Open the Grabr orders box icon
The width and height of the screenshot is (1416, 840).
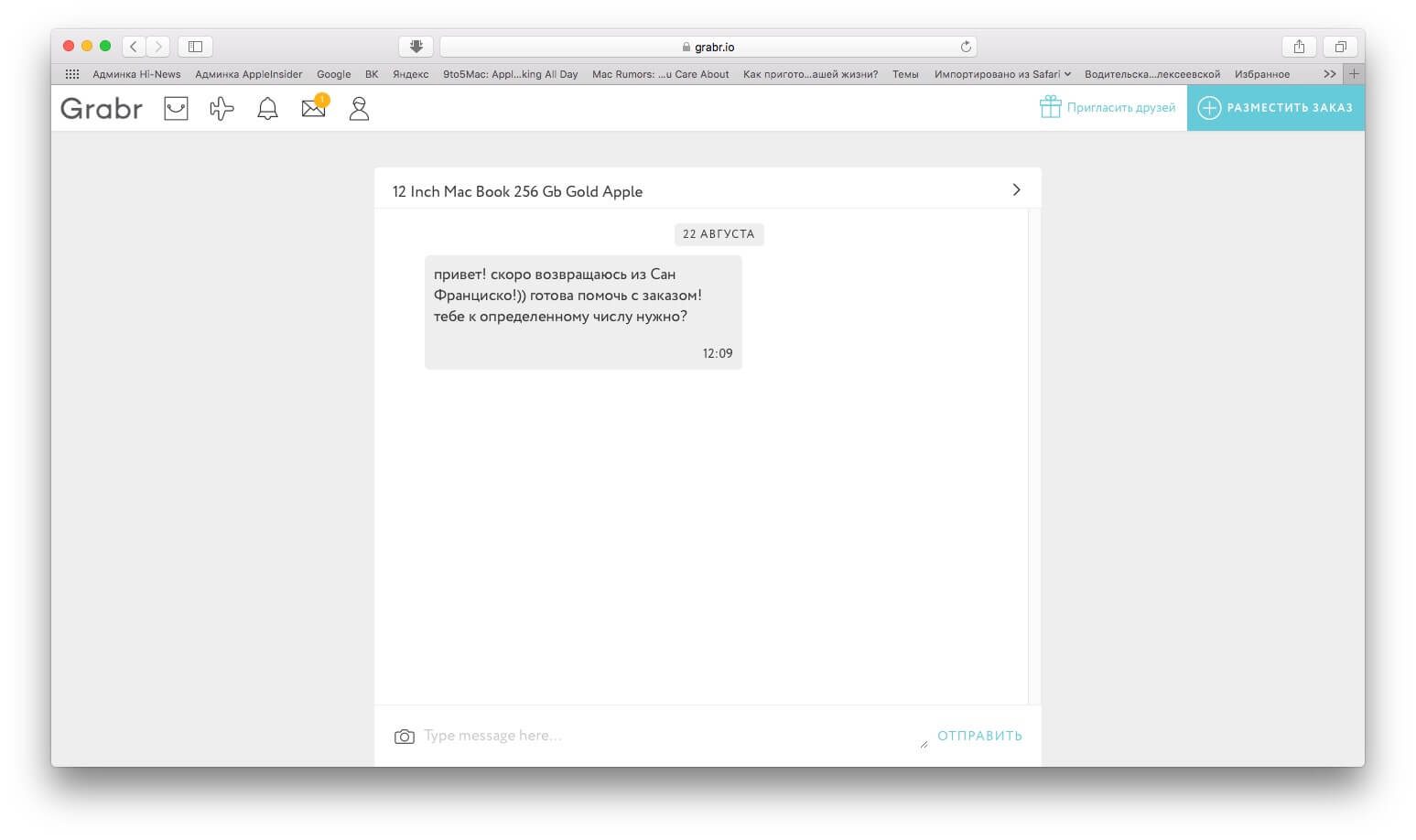pos(176,109)
